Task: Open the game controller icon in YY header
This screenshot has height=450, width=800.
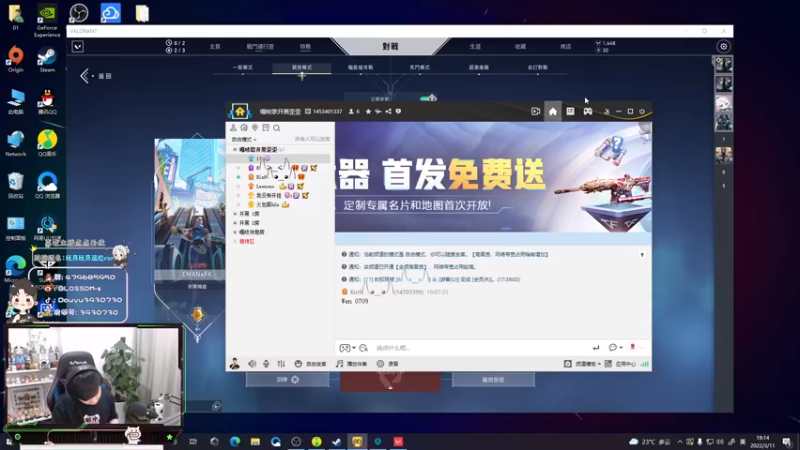Action: pyautogui.click(x=588, y=111)
